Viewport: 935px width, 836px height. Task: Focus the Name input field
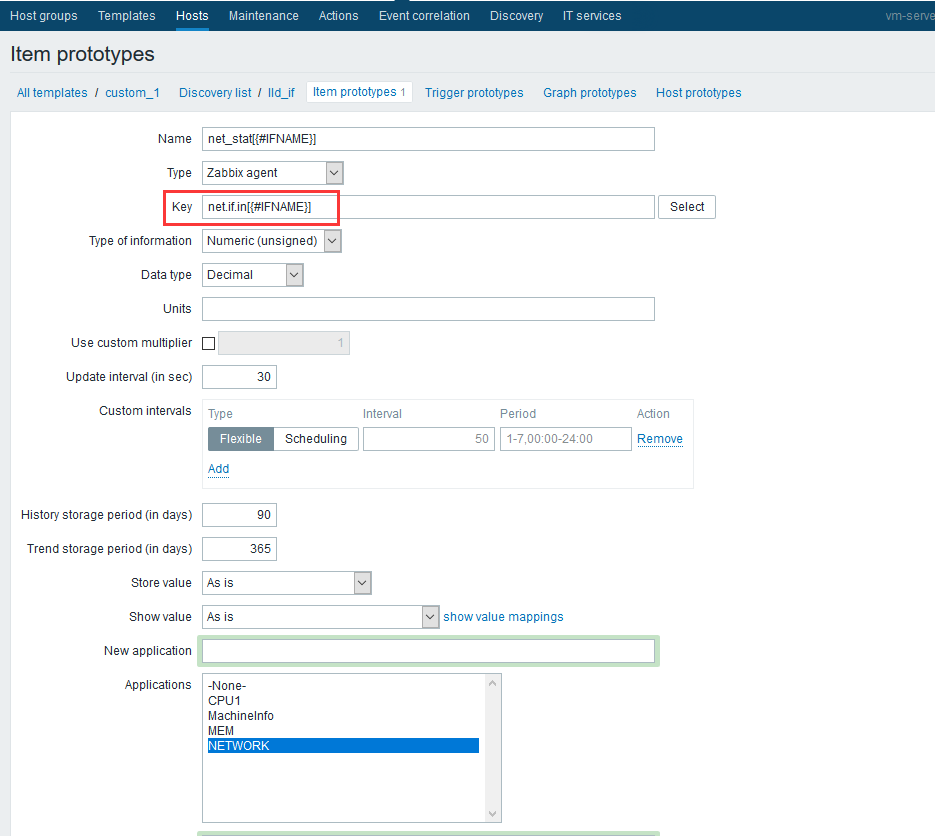pos(428,139)
